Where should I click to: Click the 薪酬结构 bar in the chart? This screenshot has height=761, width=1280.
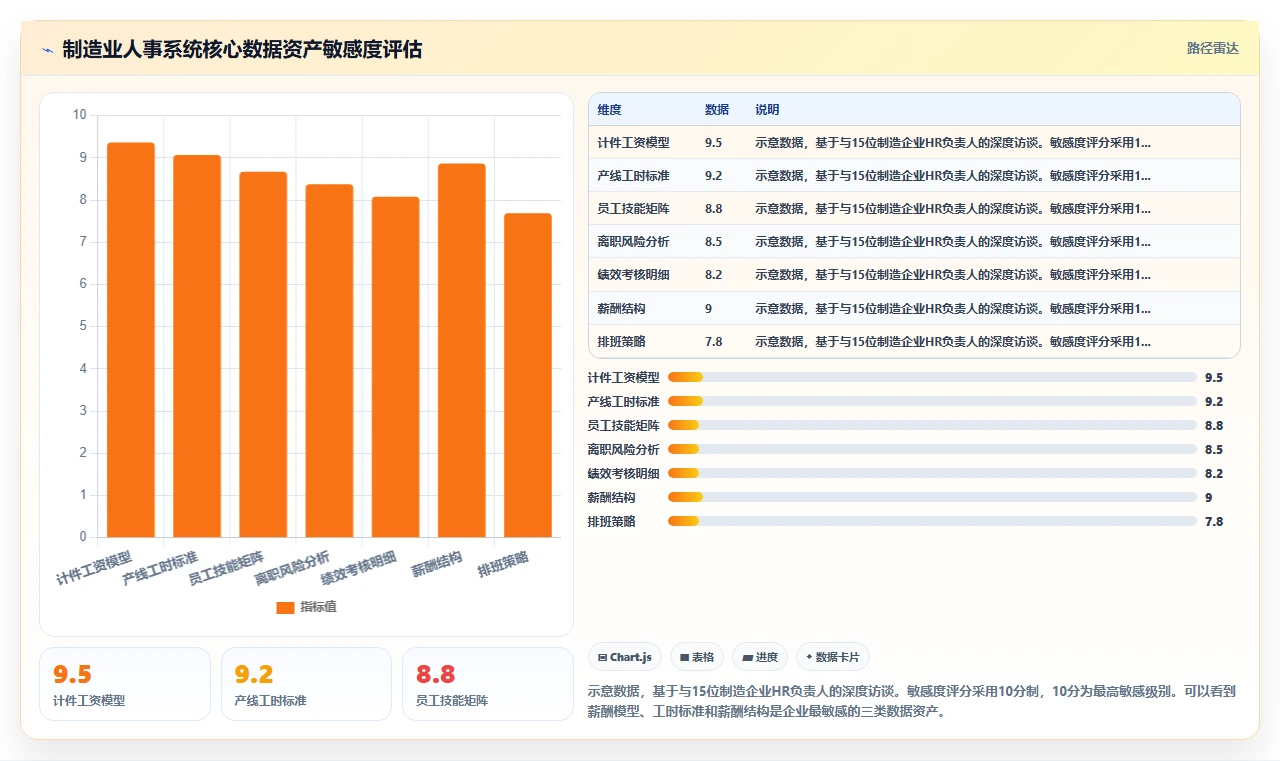click(x=462, y=350)
